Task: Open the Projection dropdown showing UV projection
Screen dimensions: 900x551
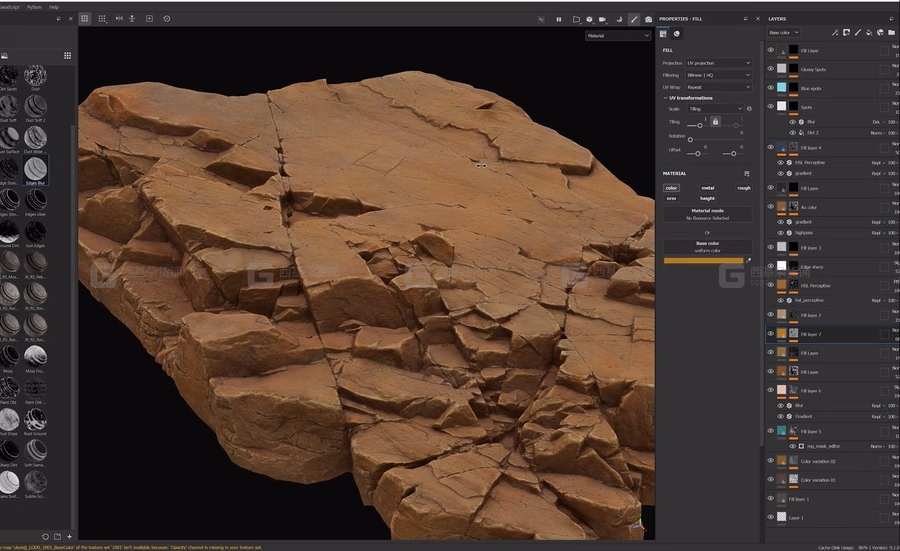Action: click(718, 63)
